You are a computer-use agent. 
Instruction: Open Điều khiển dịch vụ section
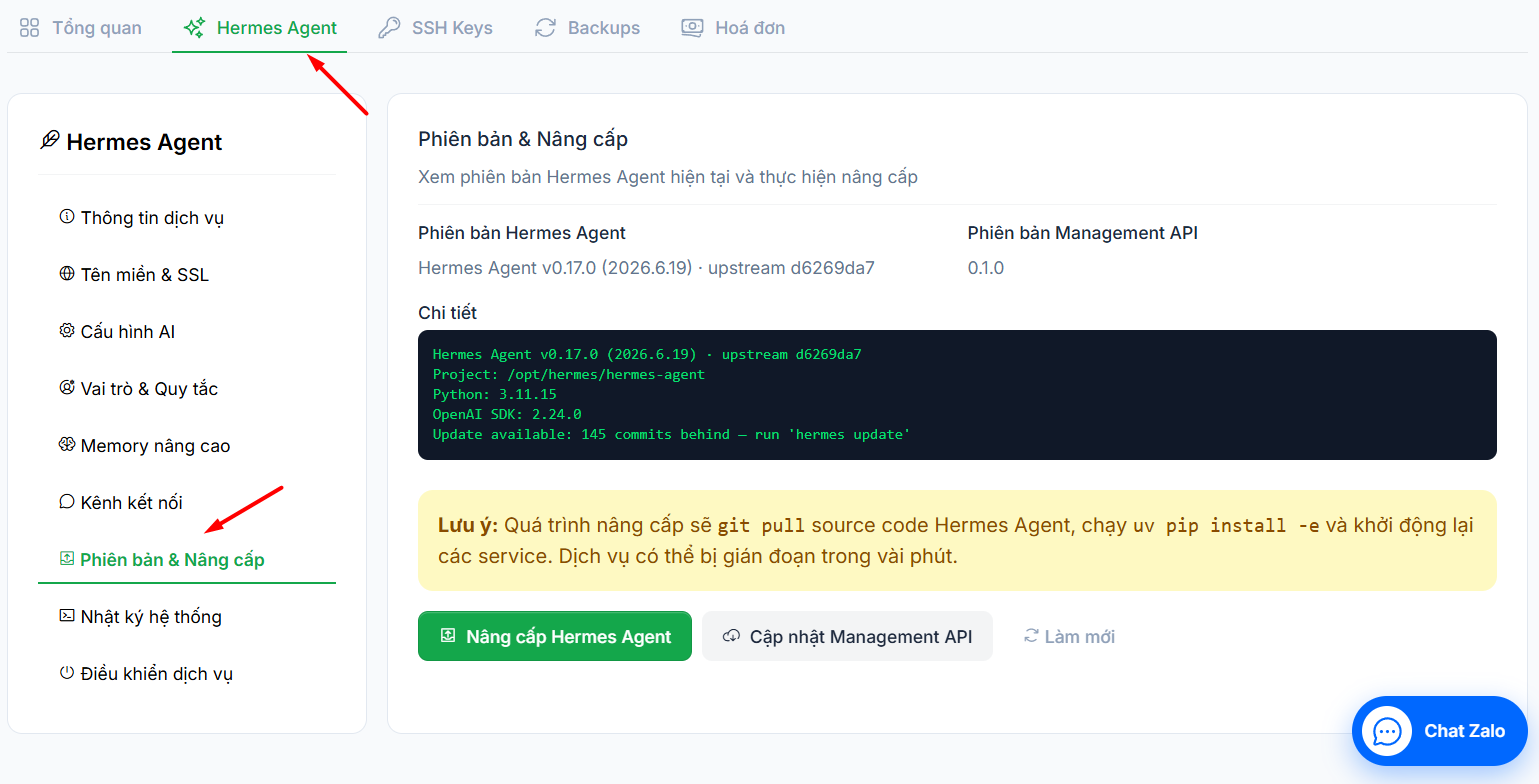click(187, 673)
